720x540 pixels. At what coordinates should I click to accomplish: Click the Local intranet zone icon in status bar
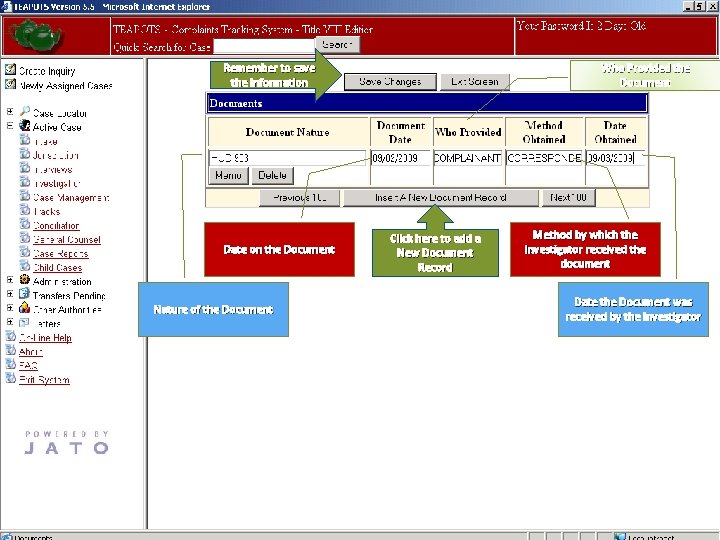pos(620,536)
